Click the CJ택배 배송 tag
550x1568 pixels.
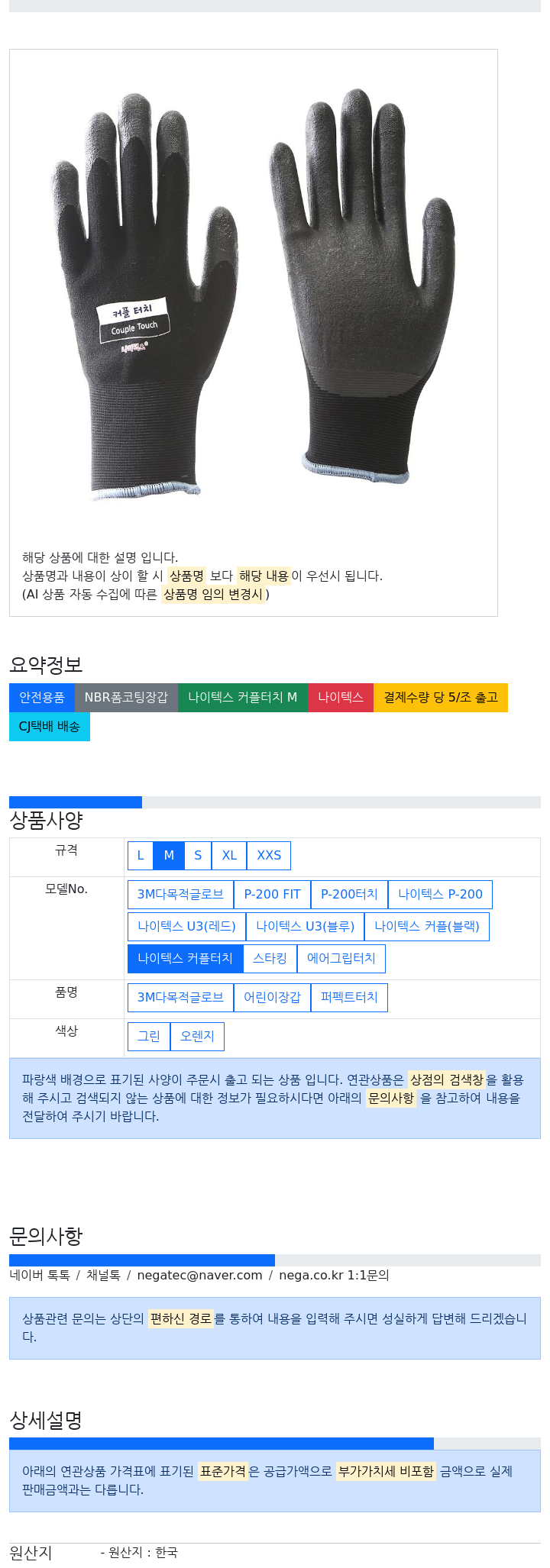(x=50, y=727)
